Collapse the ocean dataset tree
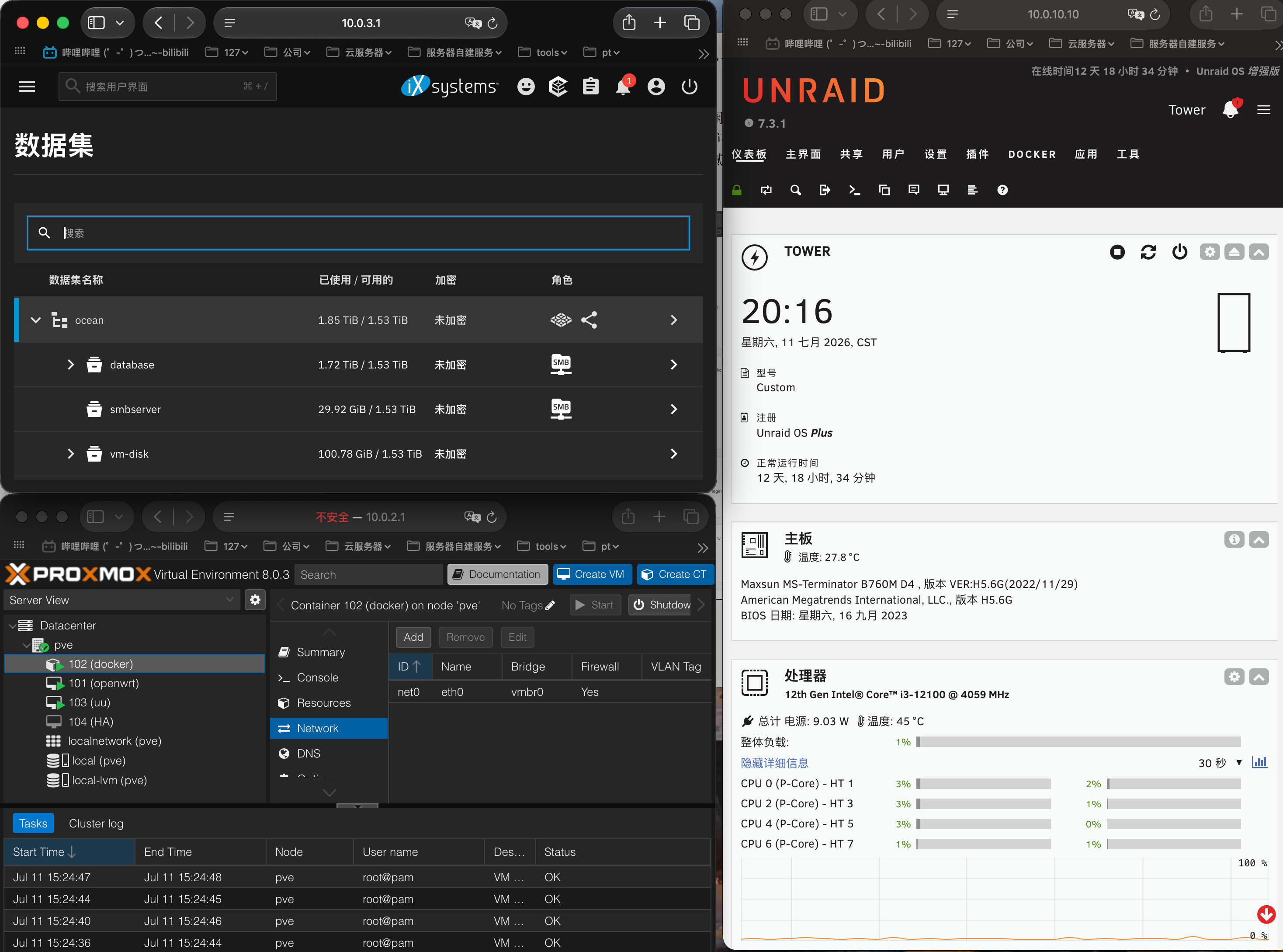Screen dimensions: 1283x952 pos(36,320)
